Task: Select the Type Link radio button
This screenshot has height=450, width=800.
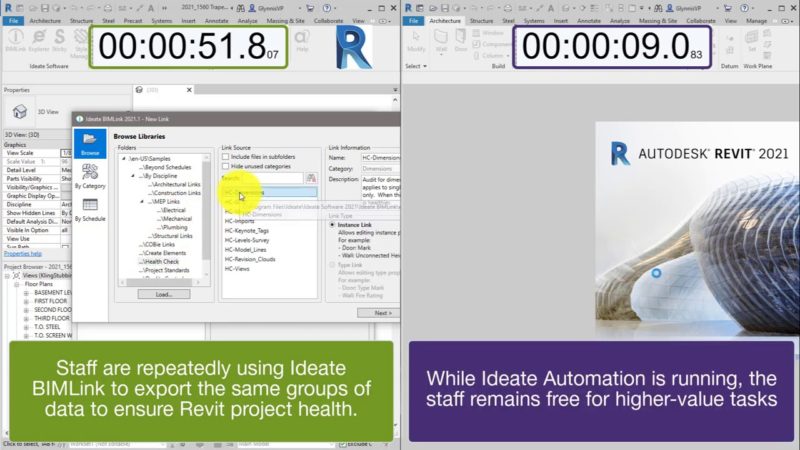Action: pyautogui.click(x=332, y=265)
